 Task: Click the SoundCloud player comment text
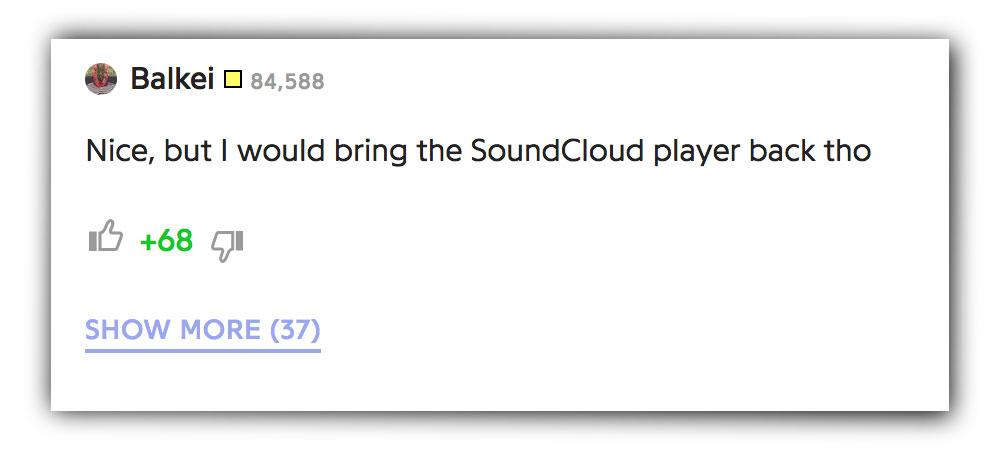478,151
